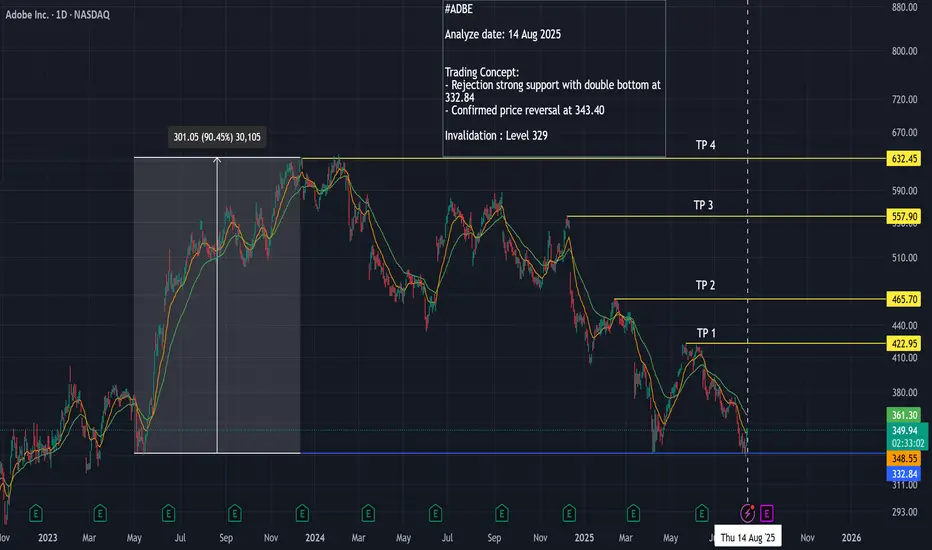Open the June 2024 earnings marker
The height and width of the screenshot is (550, 932).
435,513
